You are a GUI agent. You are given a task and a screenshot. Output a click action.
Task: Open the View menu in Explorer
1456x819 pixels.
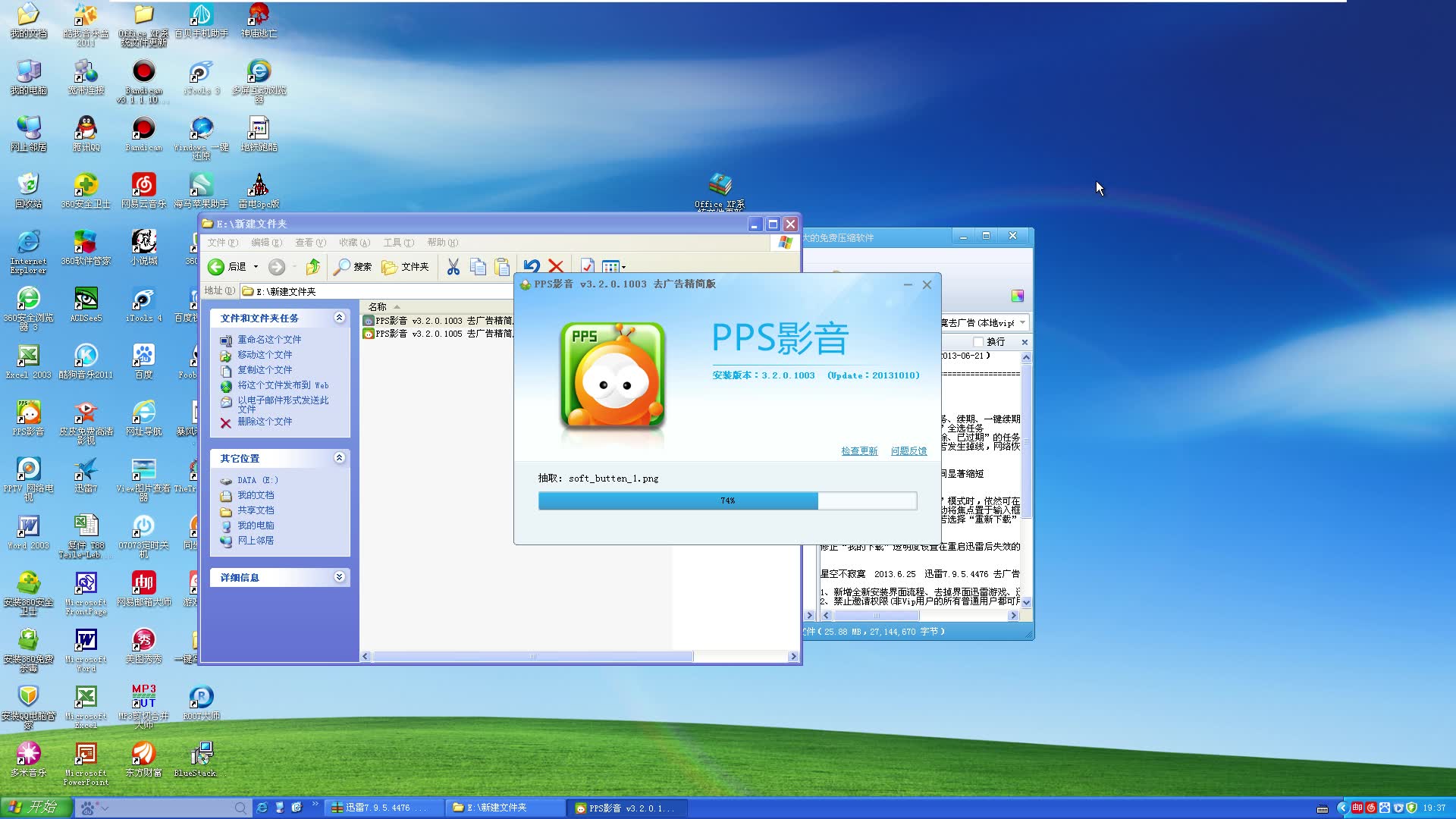click(x=310, y=243)
